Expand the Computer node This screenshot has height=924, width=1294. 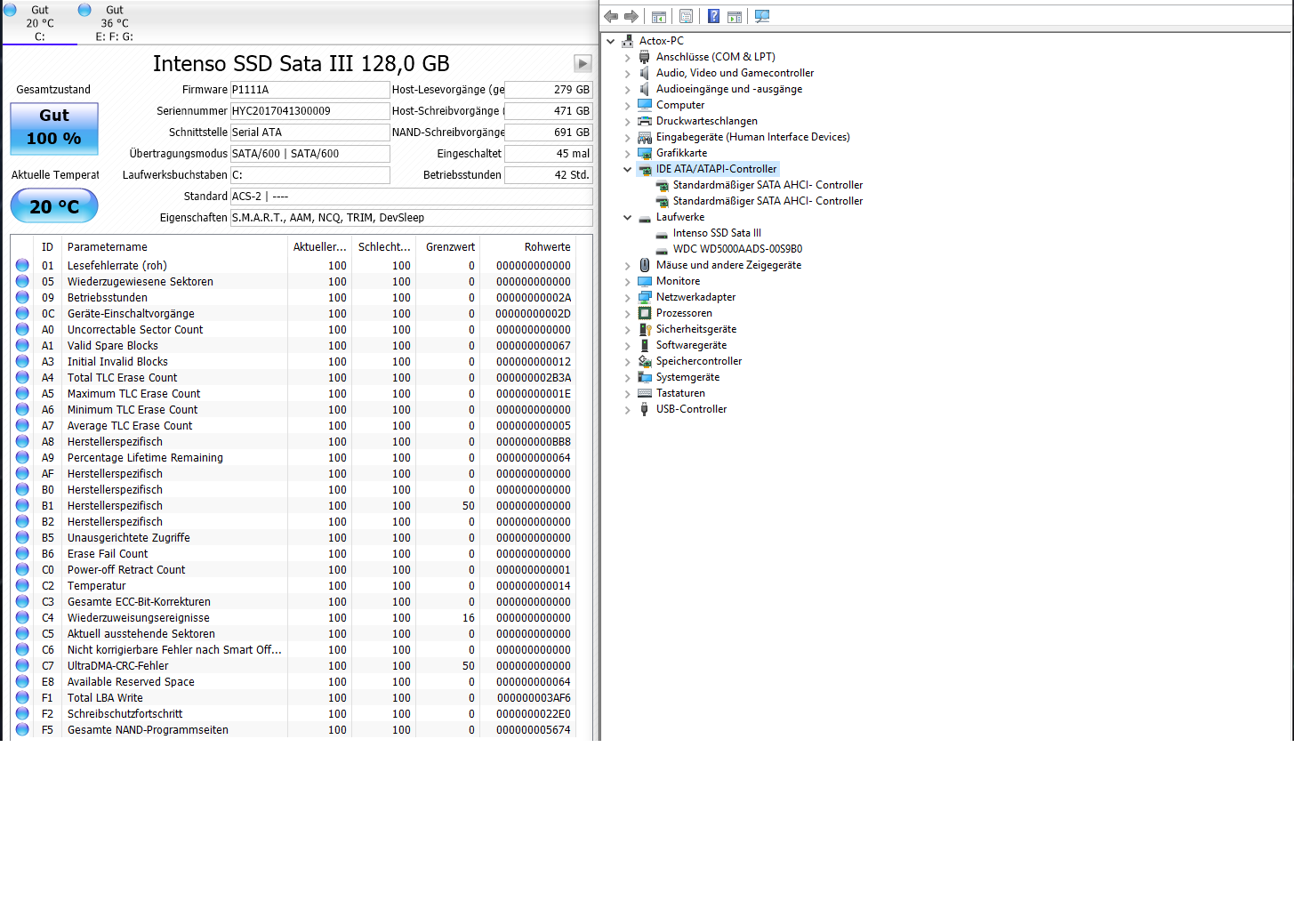627,105
